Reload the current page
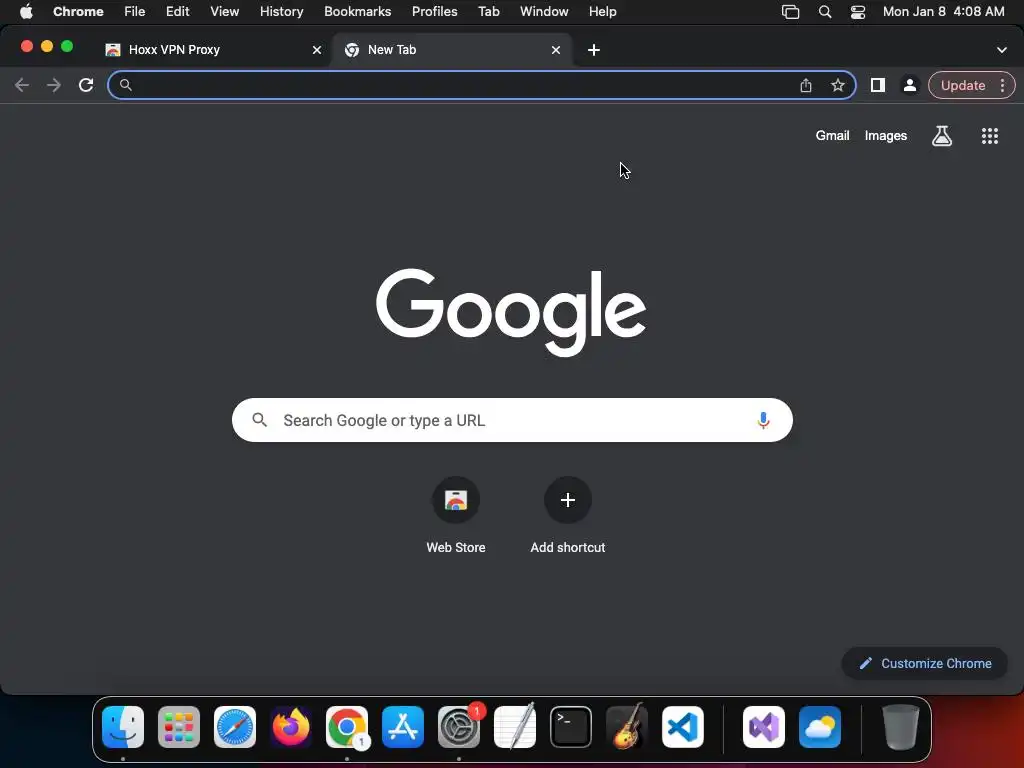1024x768 pixels. (86, 85)
